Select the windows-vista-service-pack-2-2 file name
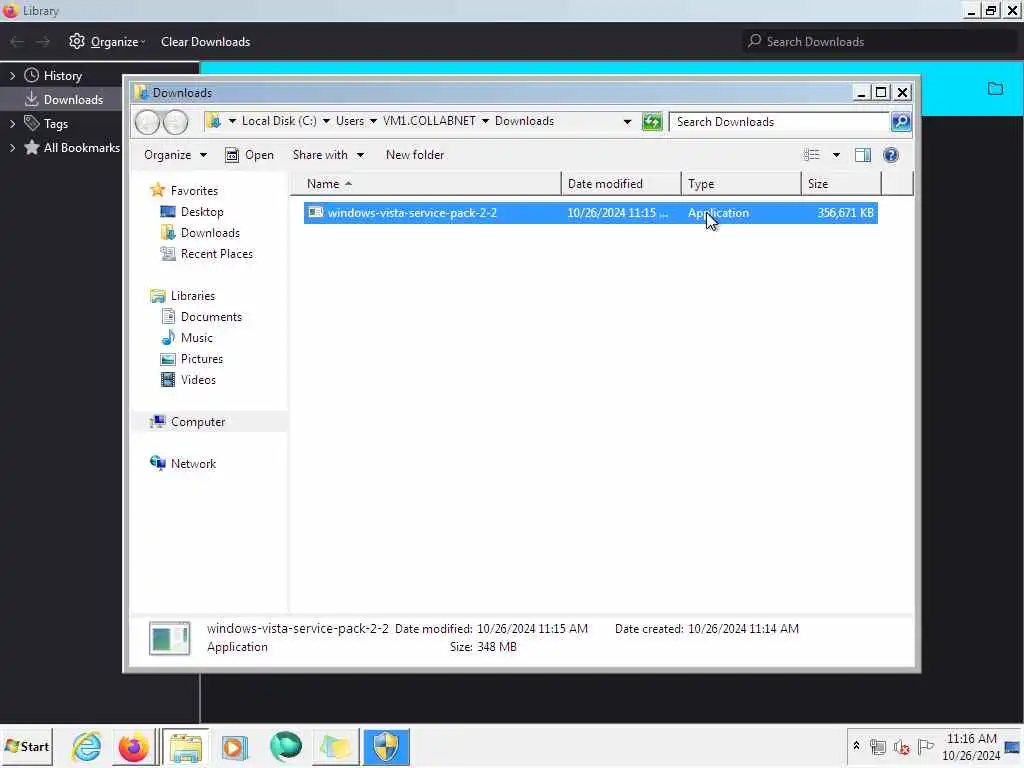Image resolution: width=1024 pixels, height=768 pixels. coord(412,213)
